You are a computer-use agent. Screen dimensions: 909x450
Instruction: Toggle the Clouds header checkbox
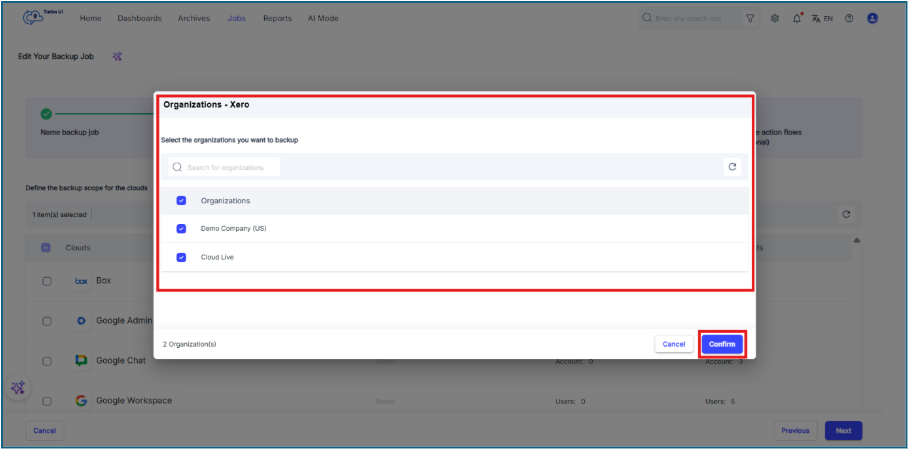pos(46,248)
